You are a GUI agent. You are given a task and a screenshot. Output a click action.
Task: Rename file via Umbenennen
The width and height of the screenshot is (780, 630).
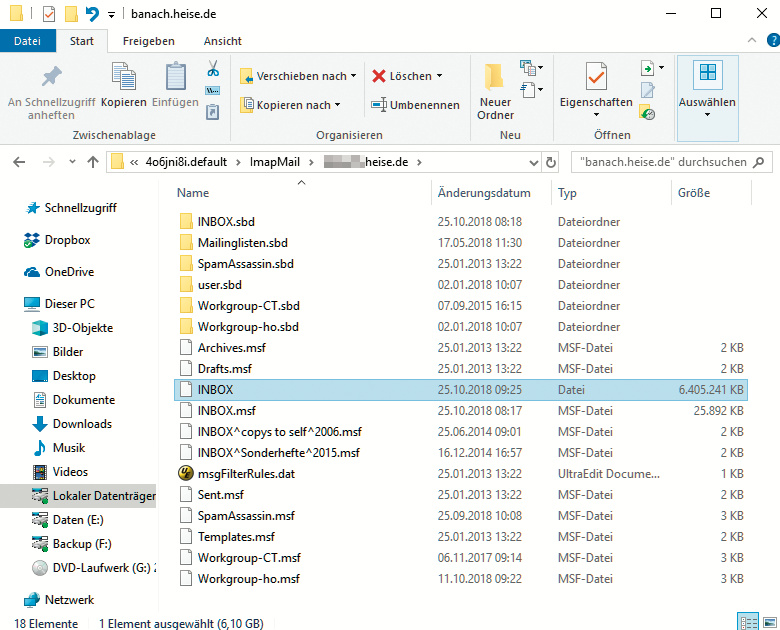pyautogui.click(x=415, y=105)
